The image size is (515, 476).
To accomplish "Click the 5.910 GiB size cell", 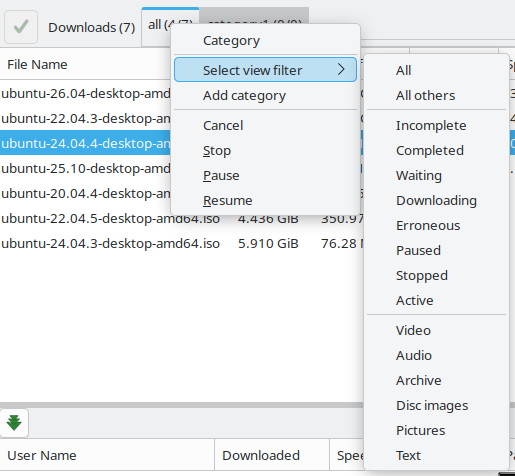I will [x=268, y=244].
